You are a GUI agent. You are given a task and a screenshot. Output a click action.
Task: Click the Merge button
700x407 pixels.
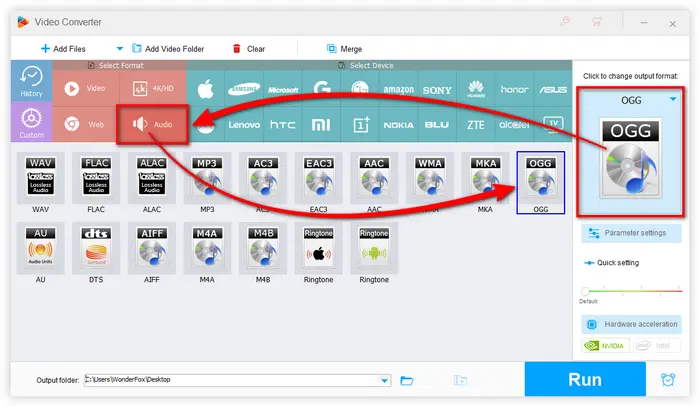pyautogui.click(x=344, y=49)
